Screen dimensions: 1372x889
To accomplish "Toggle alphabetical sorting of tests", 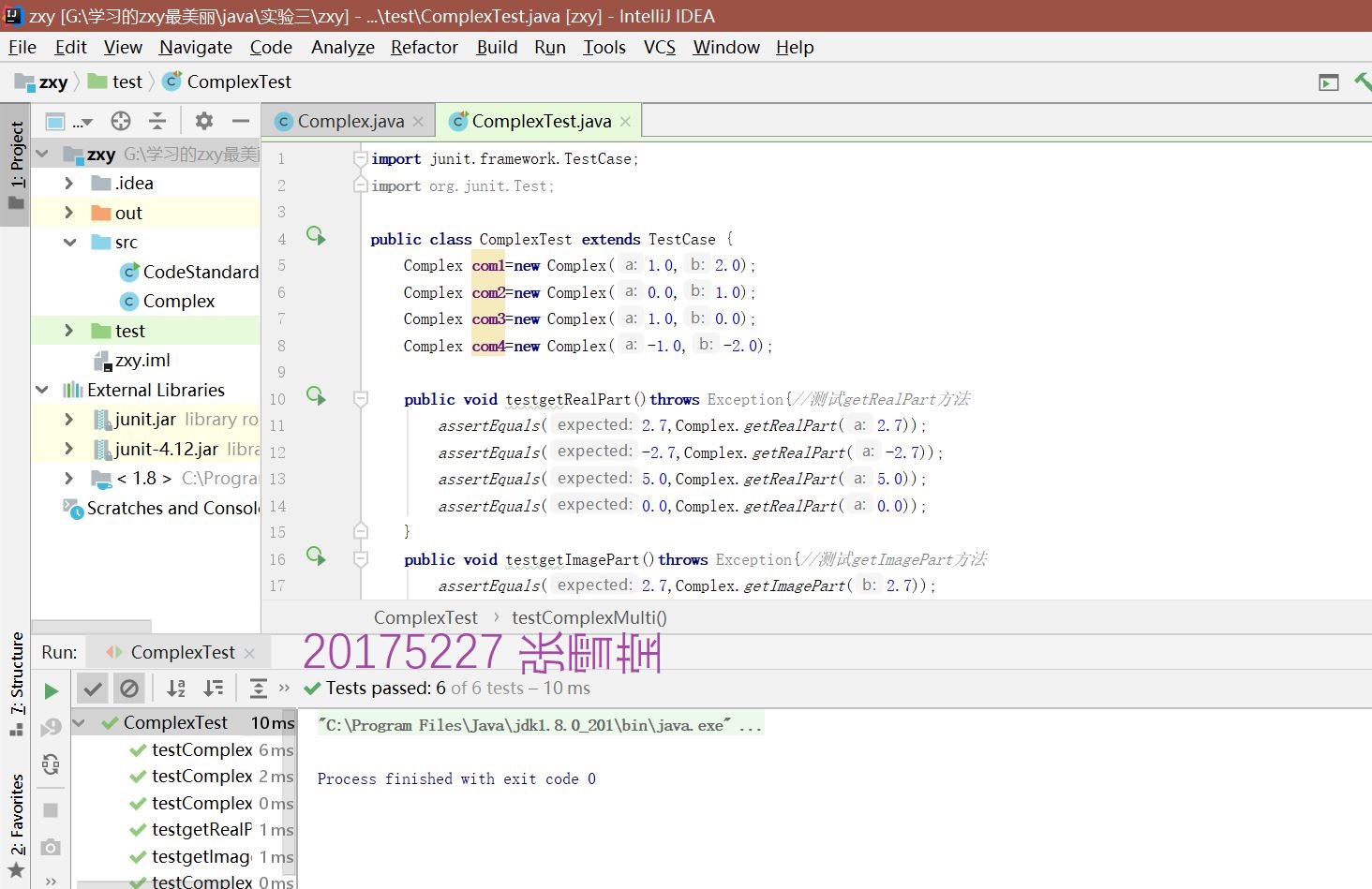I will 176,689.
